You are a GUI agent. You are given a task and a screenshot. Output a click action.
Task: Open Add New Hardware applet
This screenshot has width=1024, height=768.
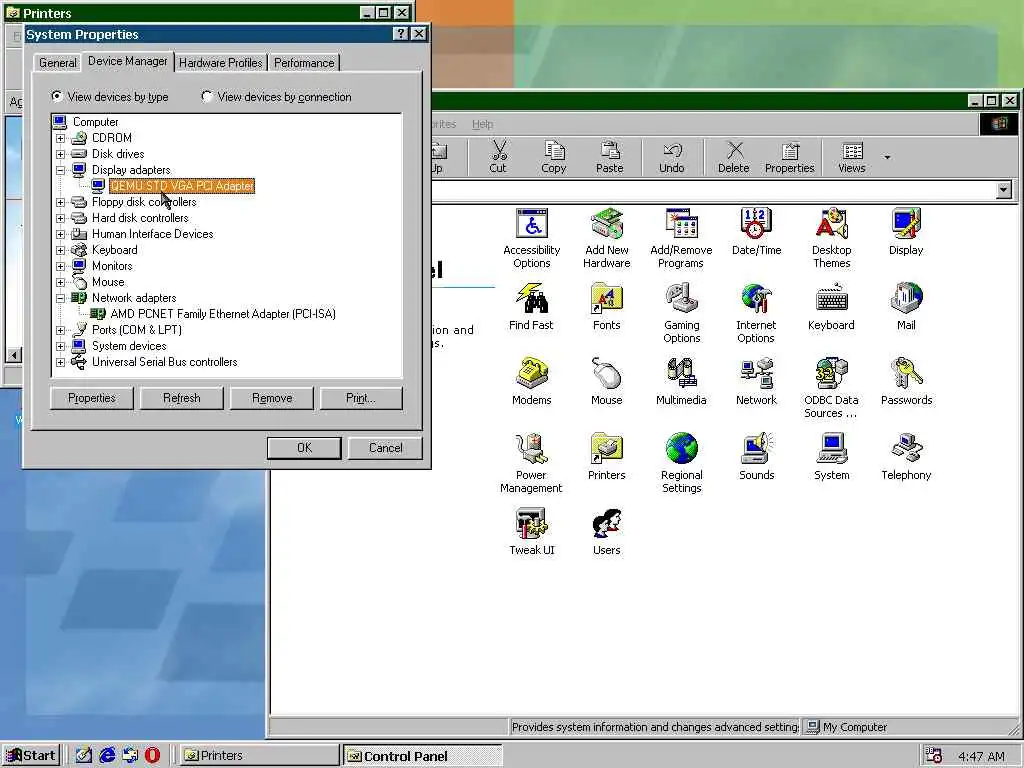pos(607,238)
